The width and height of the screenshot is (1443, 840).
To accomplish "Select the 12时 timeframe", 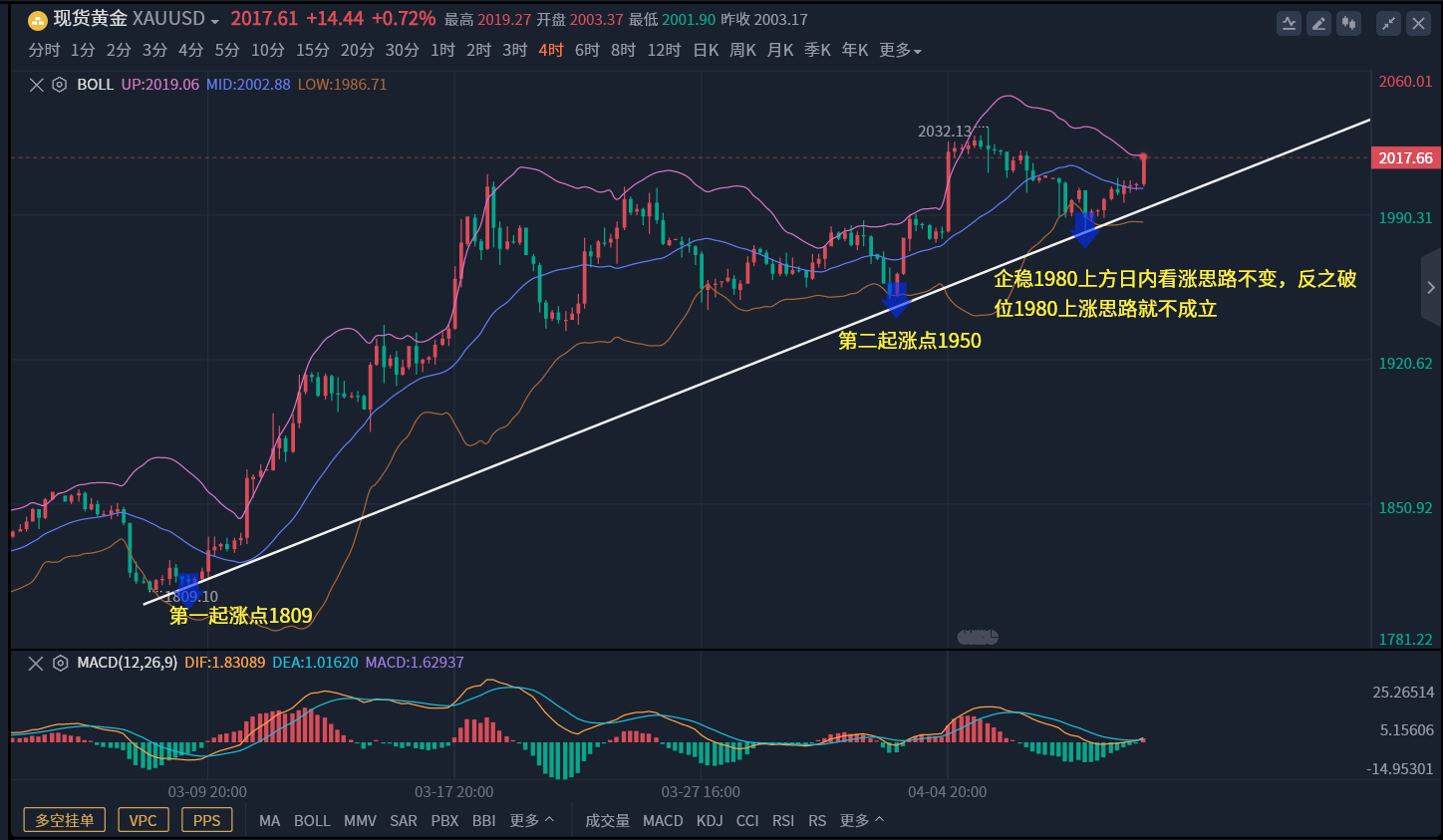I will (664, 50).
